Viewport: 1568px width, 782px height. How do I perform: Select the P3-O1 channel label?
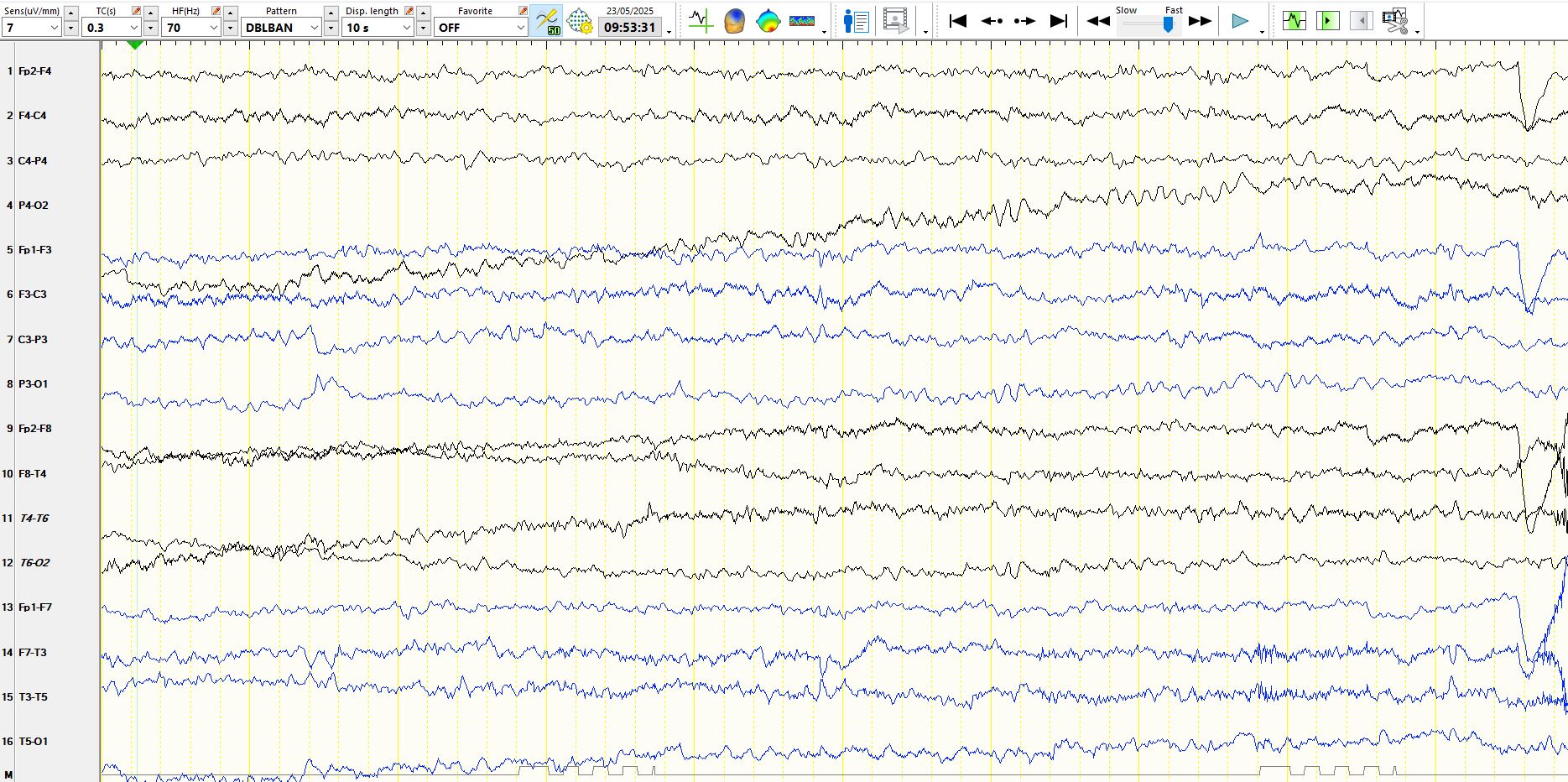pos(33,383)
